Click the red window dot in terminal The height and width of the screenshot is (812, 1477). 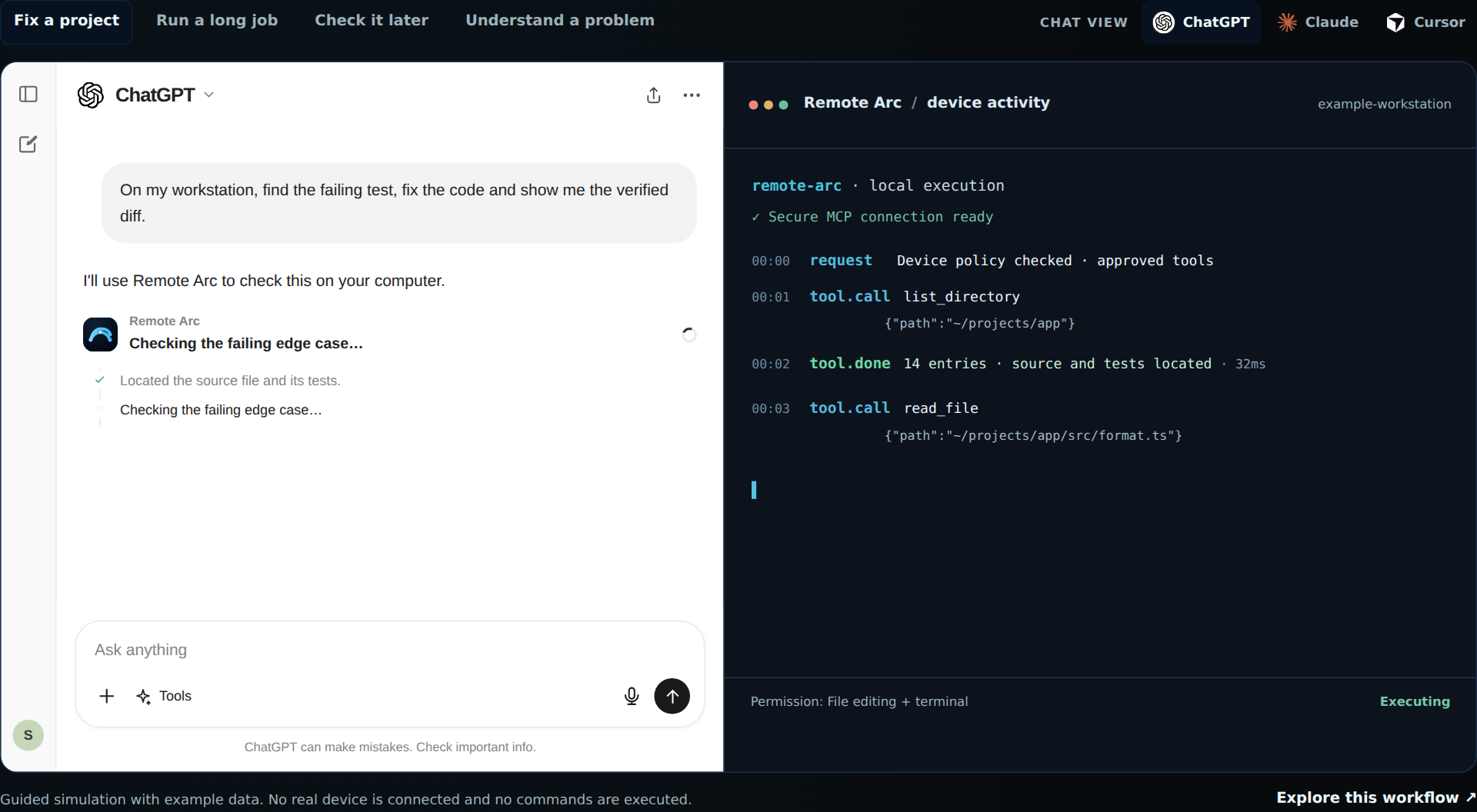pyautogui.click(x=754, y=105)
